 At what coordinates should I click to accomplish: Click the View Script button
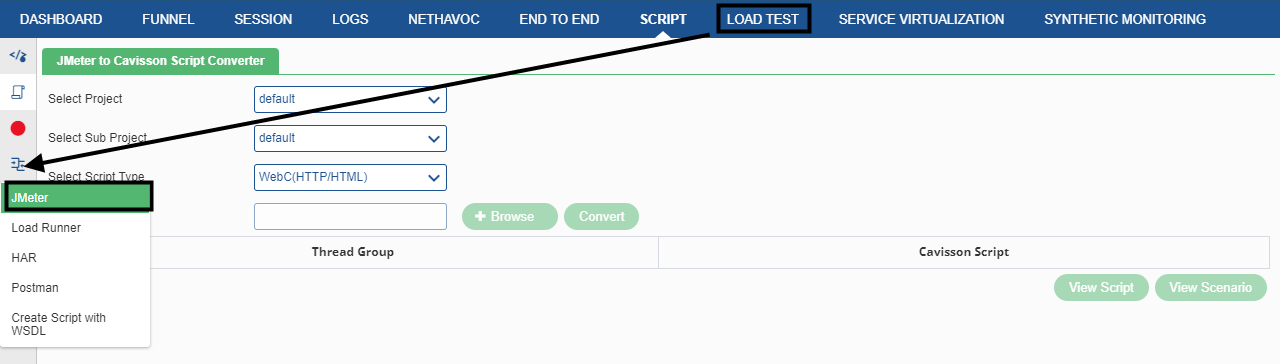click(1101, 287)
